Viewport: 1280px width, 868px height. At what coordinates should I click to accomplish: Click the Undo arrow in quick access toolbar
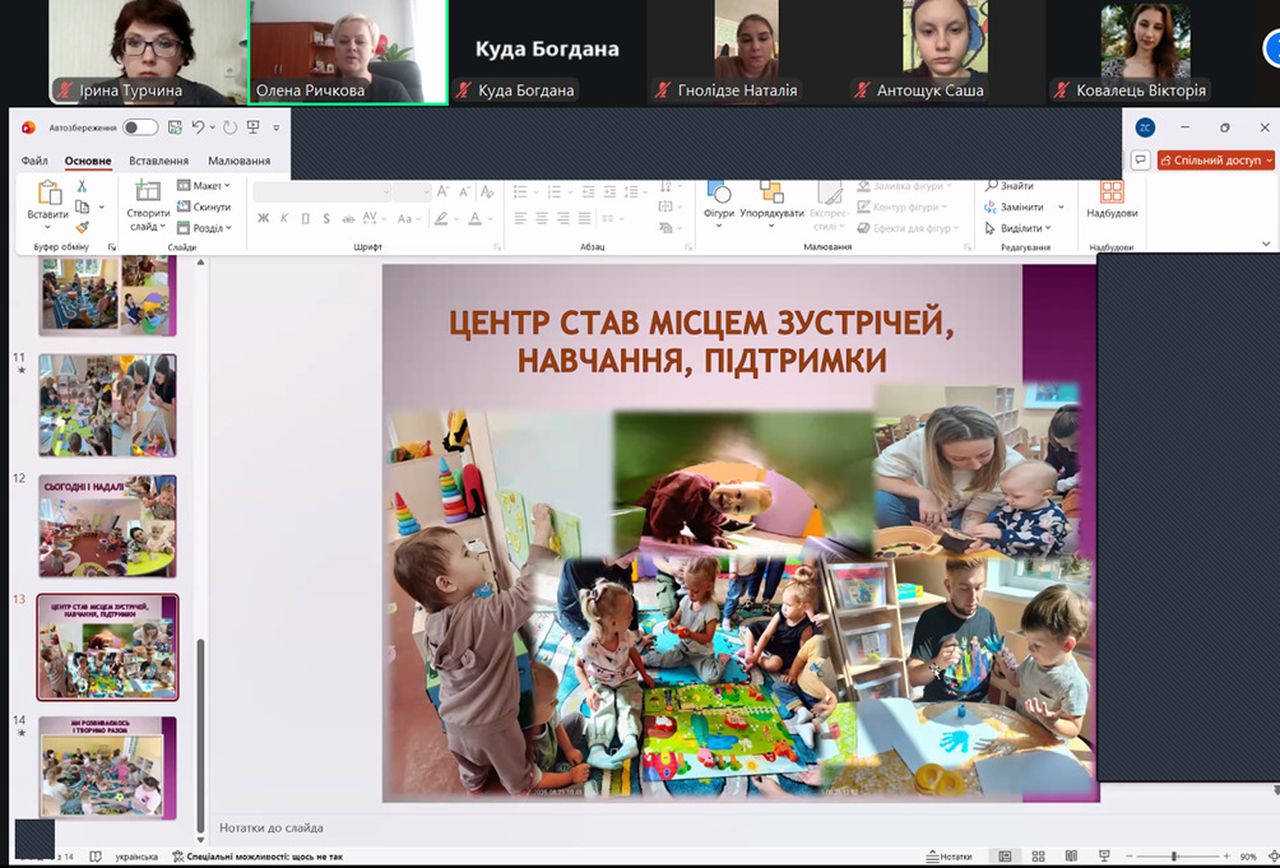[x=198, y=127]
